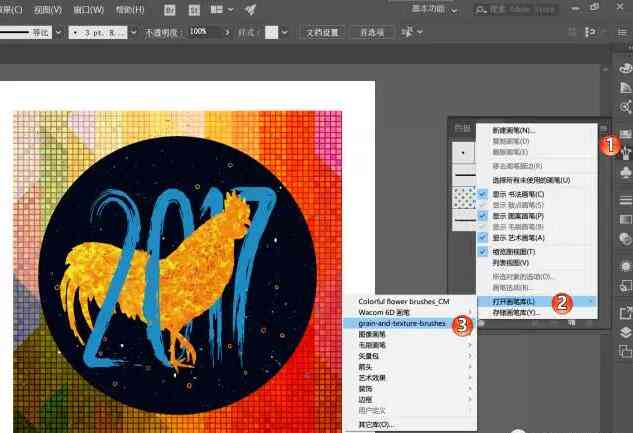Open the 窗口(W) menu
This screenshot has height=433, width=633.
click(88, 10)
